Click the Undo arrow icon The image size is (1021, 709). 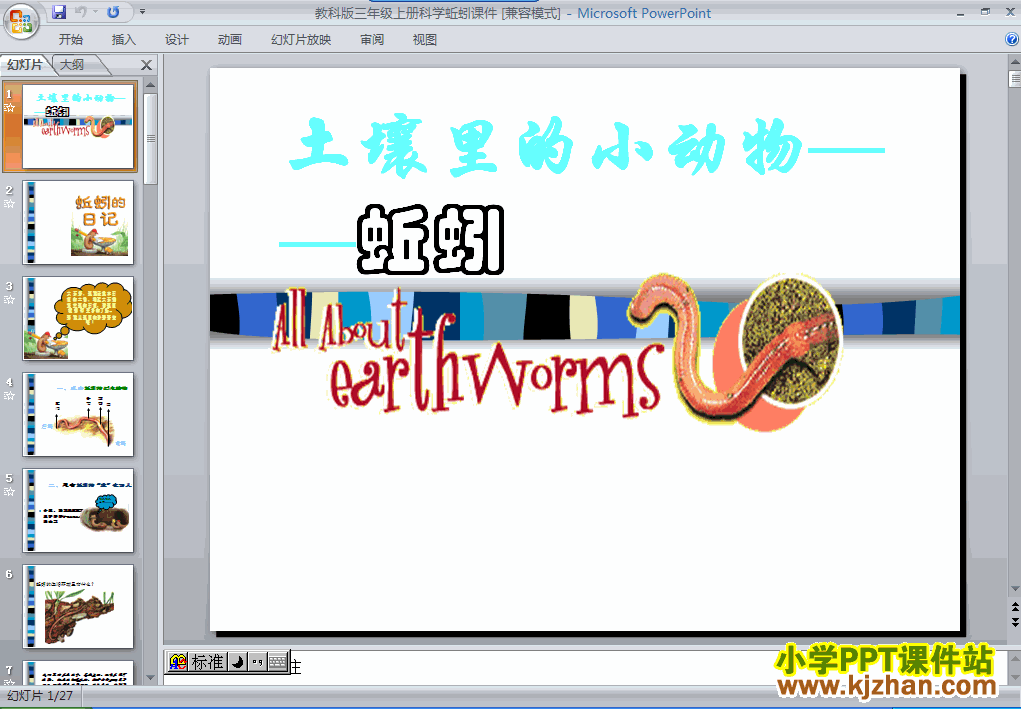point(81,12)
